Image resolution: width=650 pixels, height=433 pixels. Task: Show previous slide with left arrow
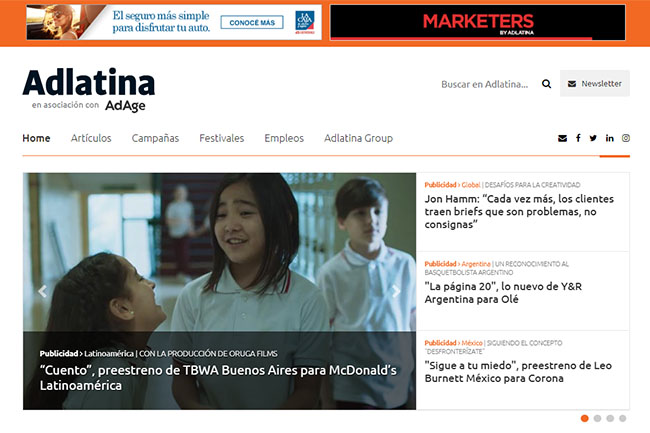pyautogui.click(x=42, y=291)
